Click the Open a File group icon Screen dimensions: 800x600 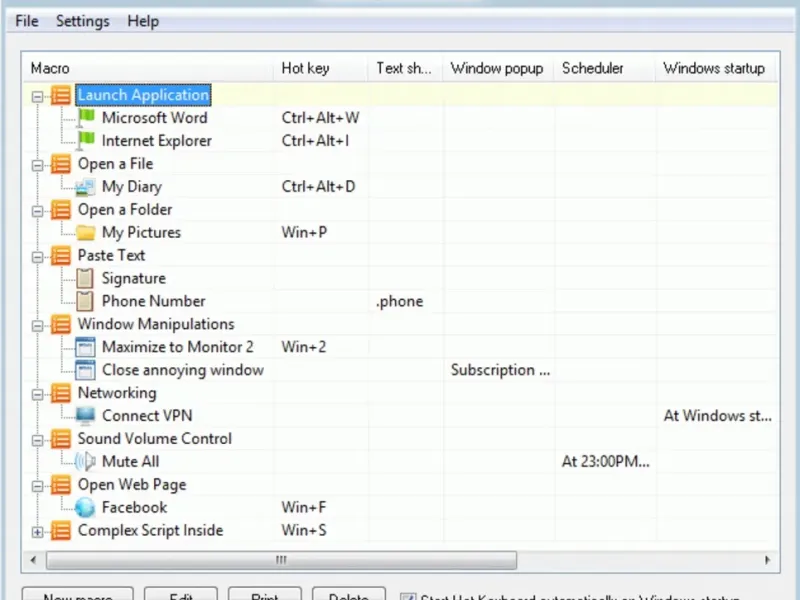click(61, 164)
